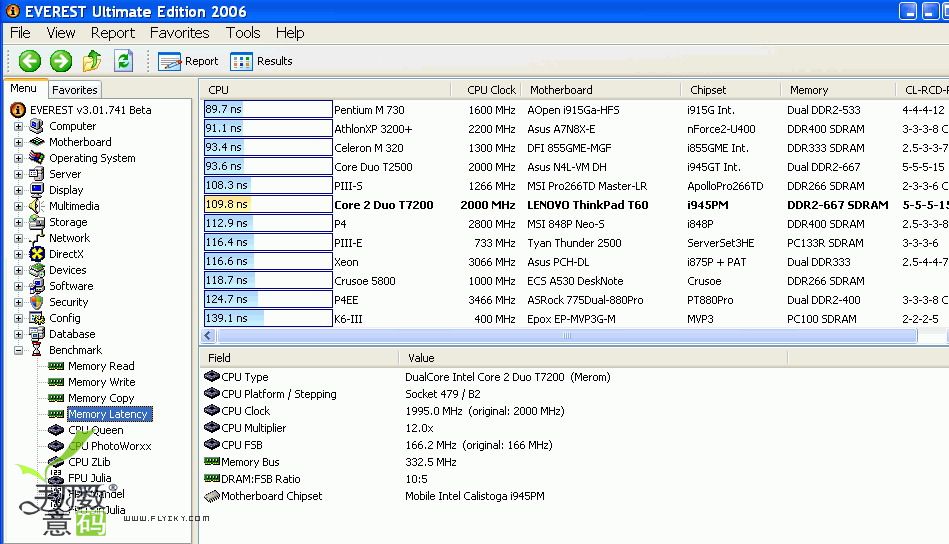Click the 89.7 ns latency bar

268,109
